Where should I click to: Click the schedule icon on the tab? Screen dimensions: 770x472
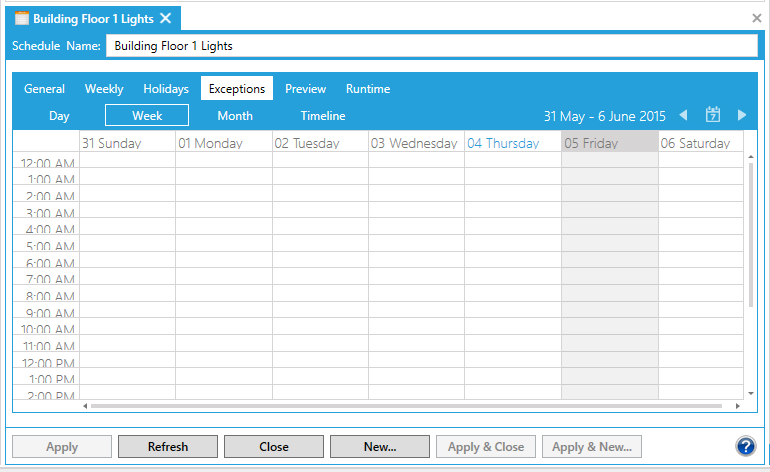[21, 18]
